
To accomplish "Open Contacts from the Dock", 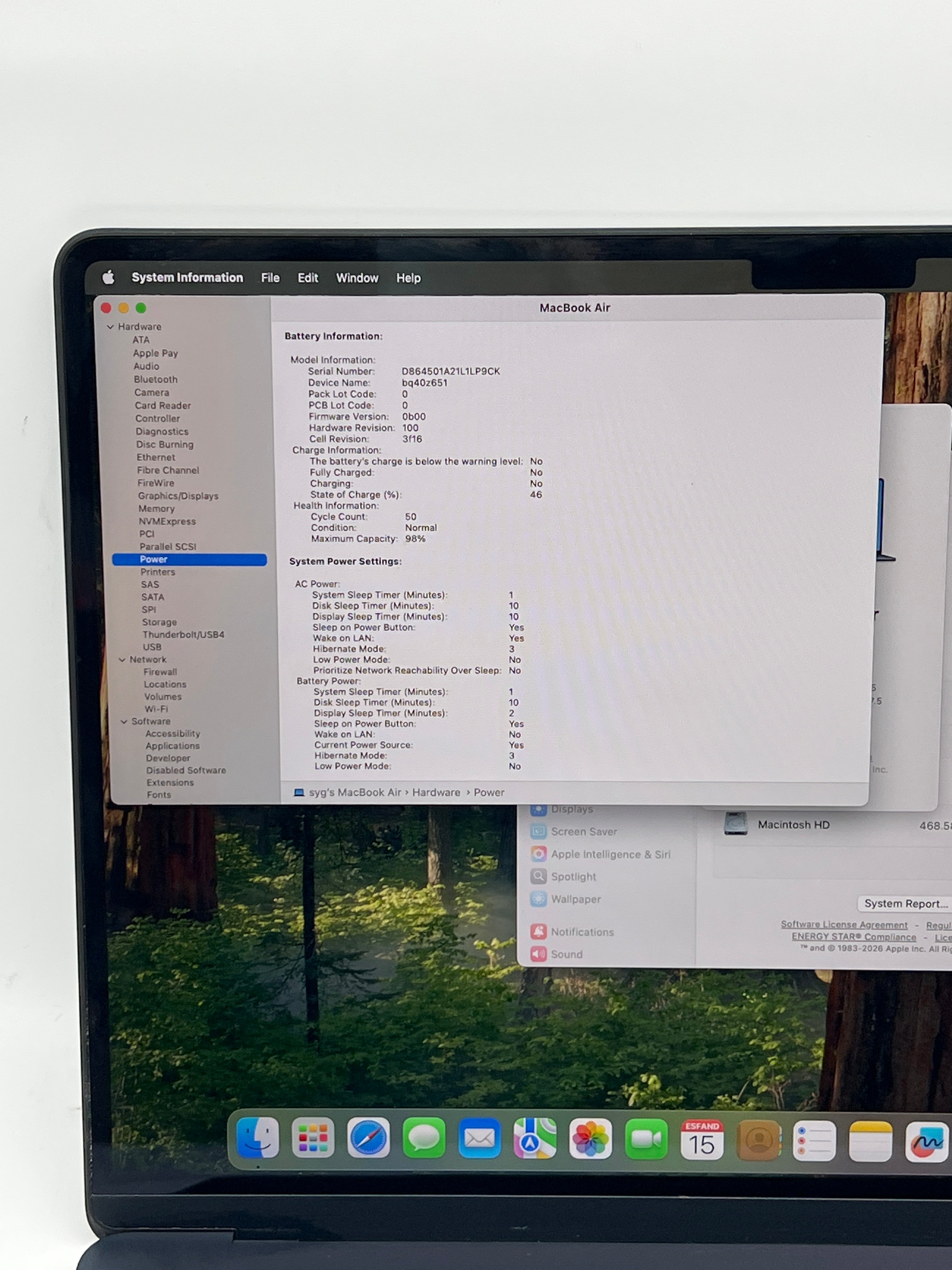I will point(758,1140).
